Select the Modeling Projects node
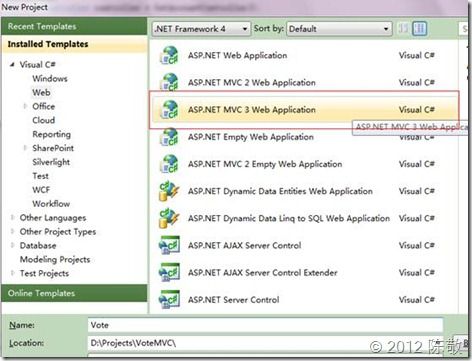This screenshot has height=361, width=472. [55, 260]
